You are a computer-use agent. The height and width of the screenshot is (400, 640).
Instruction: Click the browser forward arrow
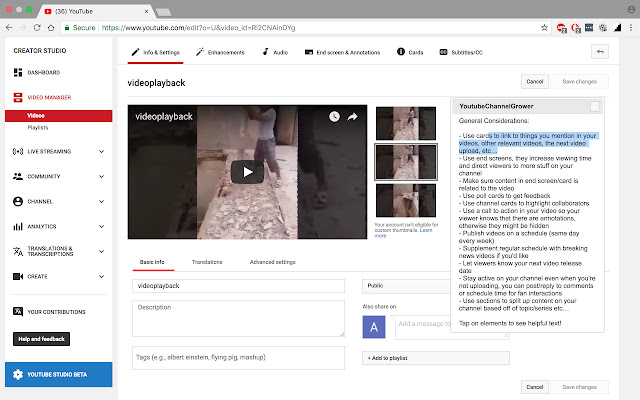pos(23,28)
